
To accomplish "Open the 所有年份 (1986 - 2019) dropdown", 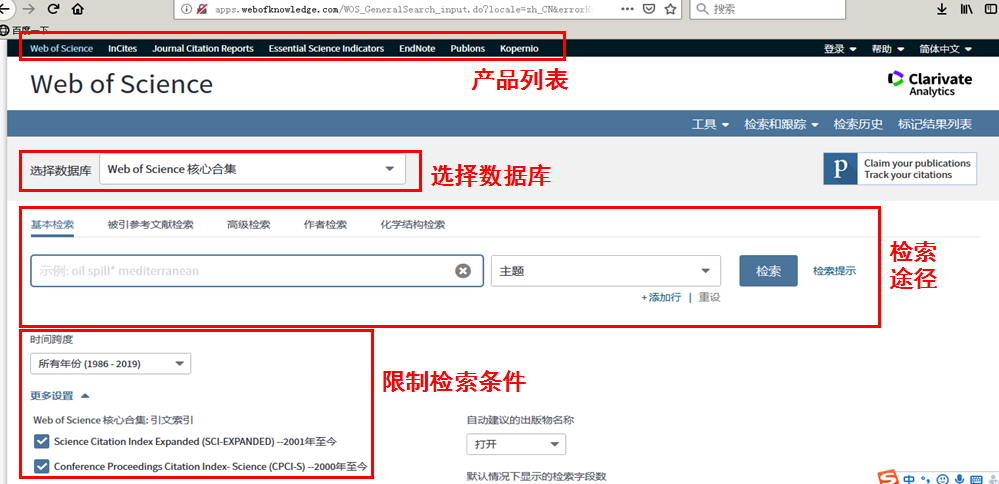I will [110, 363].
